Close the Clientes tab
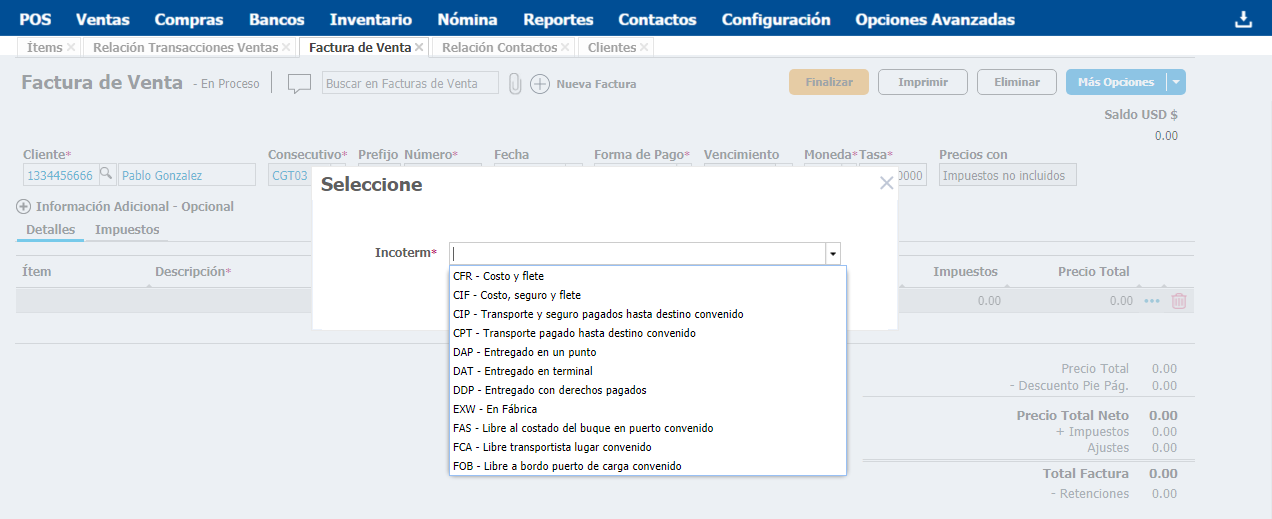 coord(644,47)
